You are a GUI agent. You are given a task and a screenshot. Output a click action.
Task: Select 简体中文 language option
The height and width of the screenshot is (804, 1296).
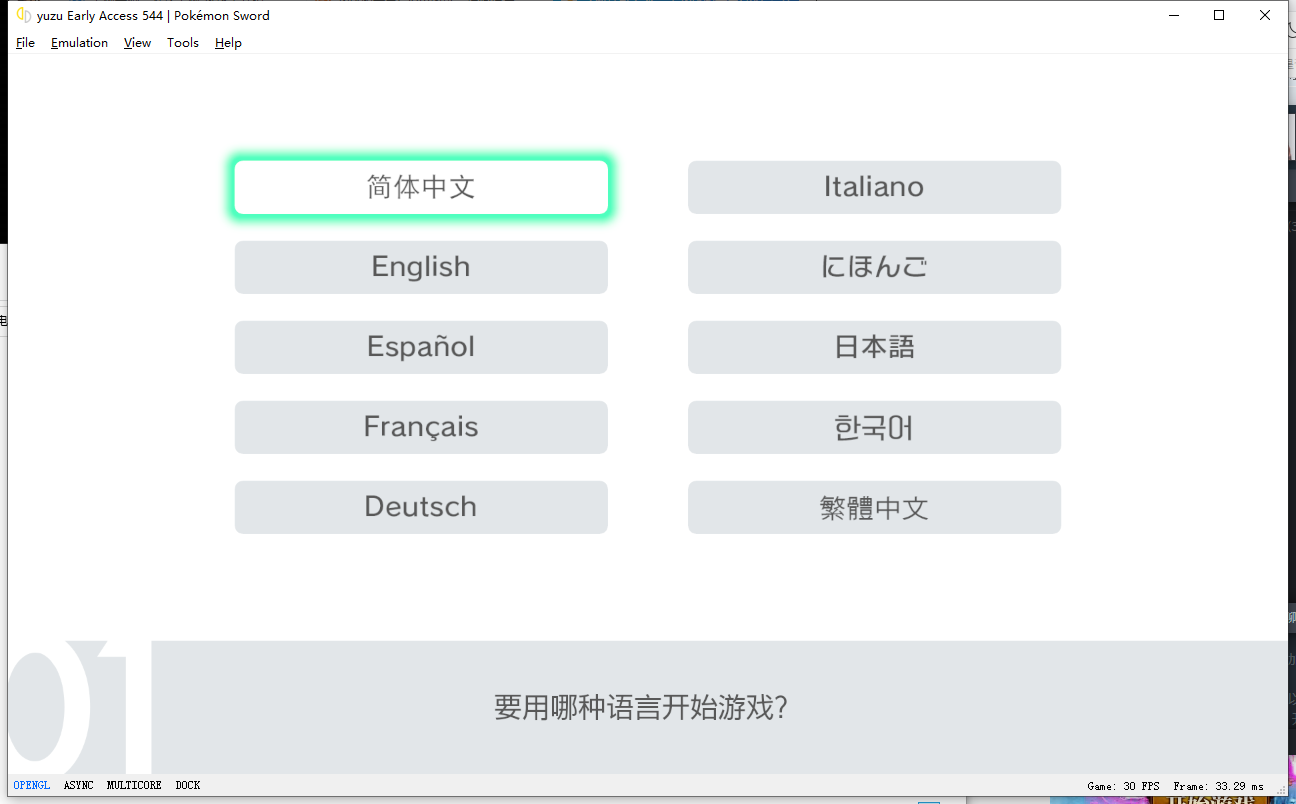click(x=421, y=187)
